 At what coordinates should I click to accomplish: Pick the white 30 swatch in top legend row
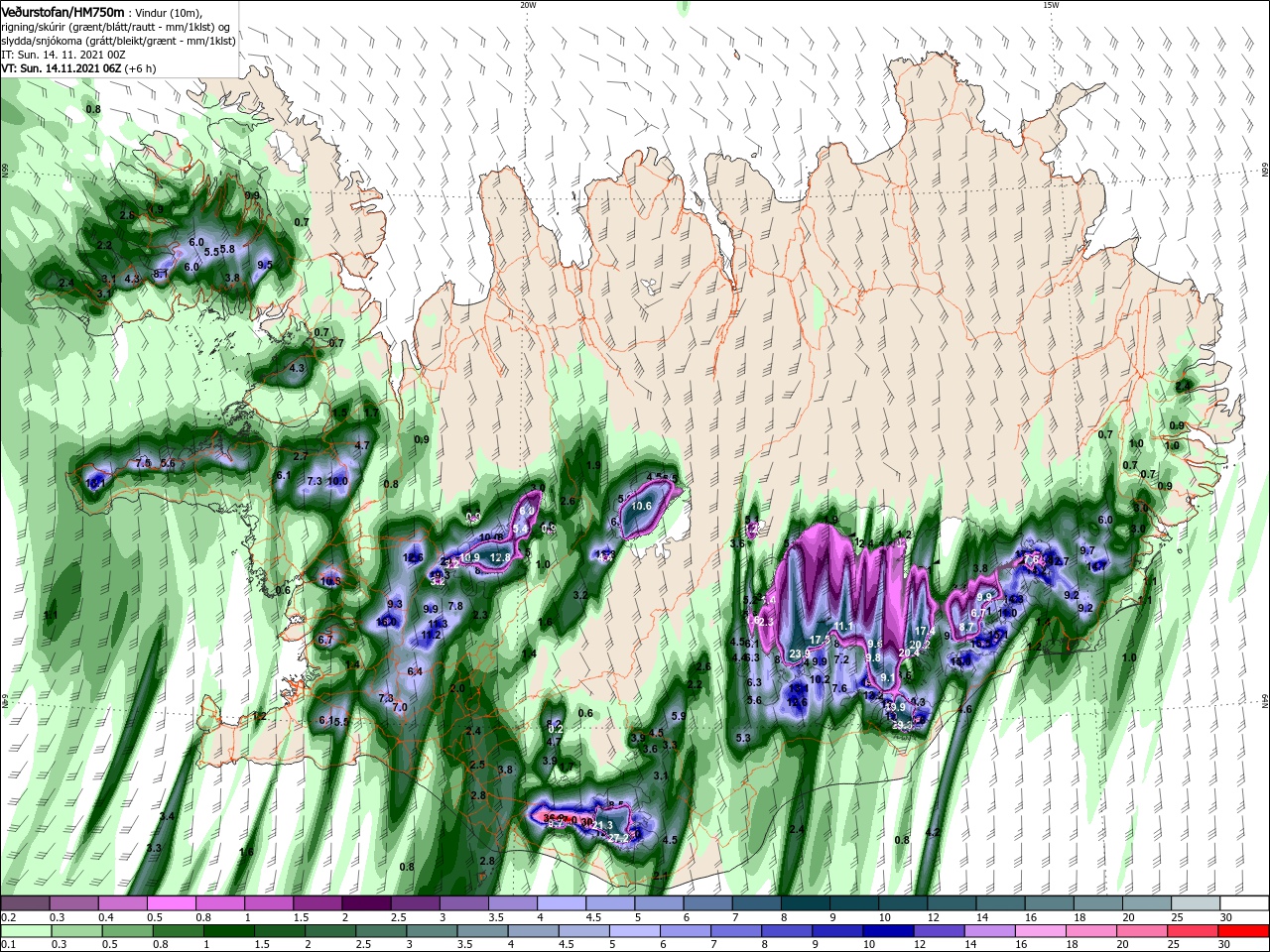1244,903
